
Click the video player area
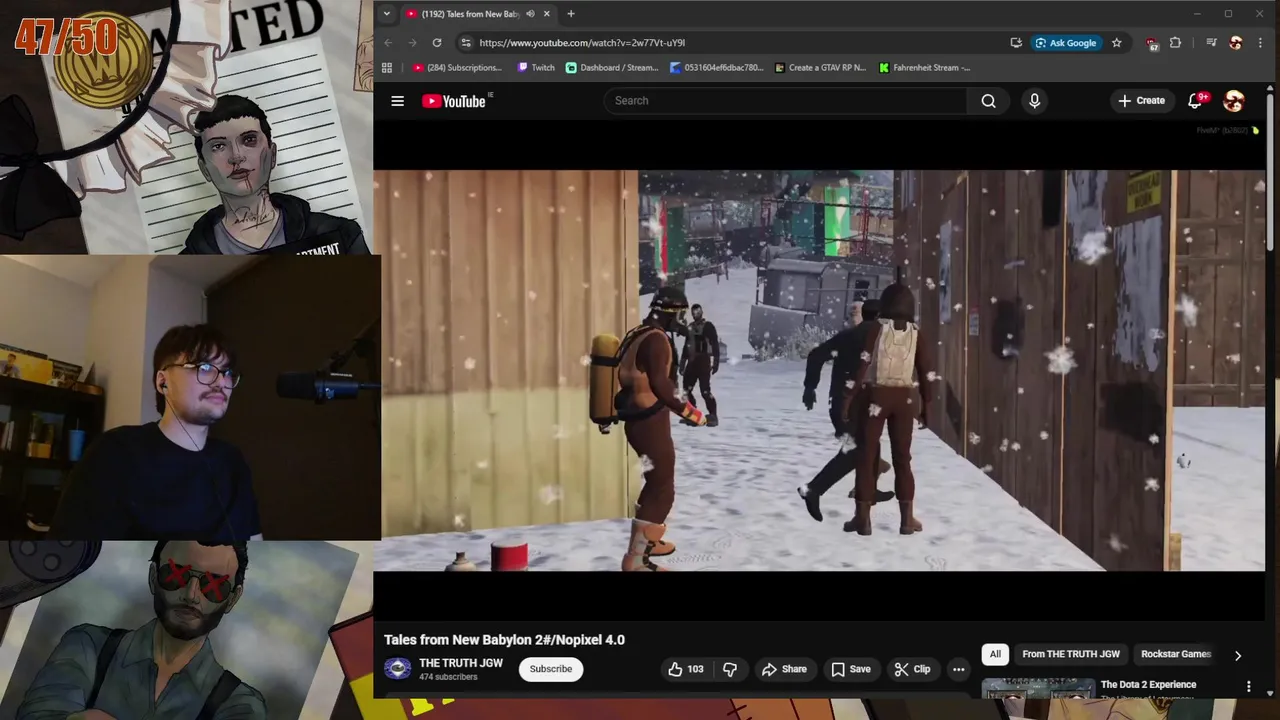click(819, 370)
